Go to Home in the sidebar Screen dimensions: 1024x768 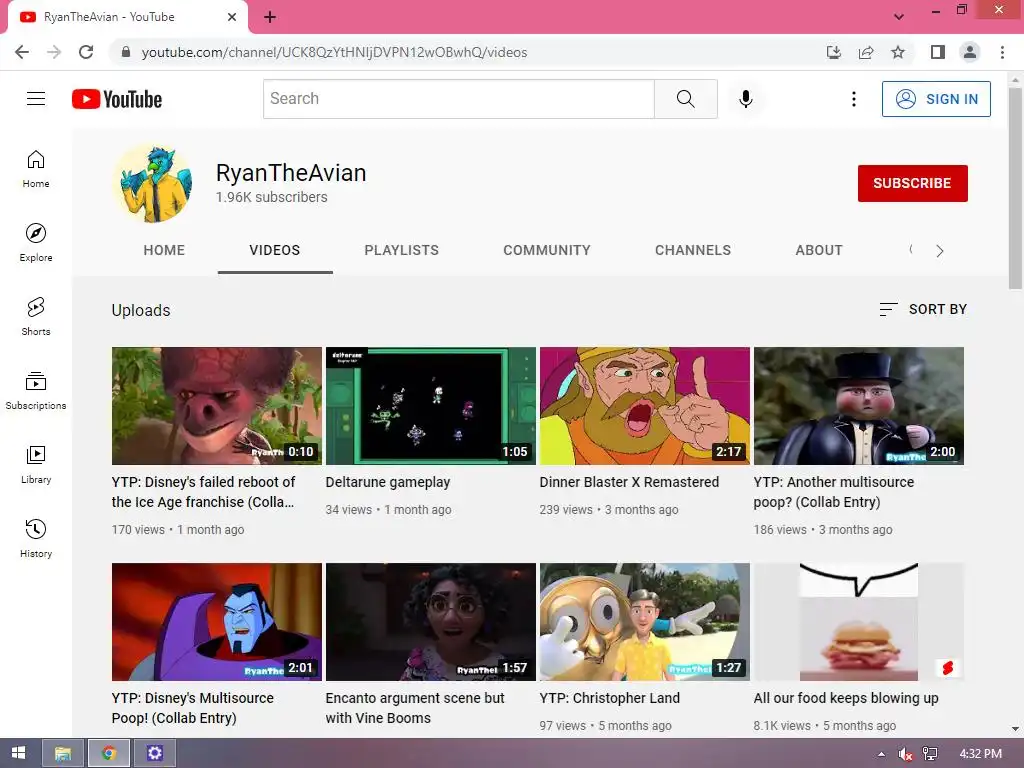[x=36, y=169]
